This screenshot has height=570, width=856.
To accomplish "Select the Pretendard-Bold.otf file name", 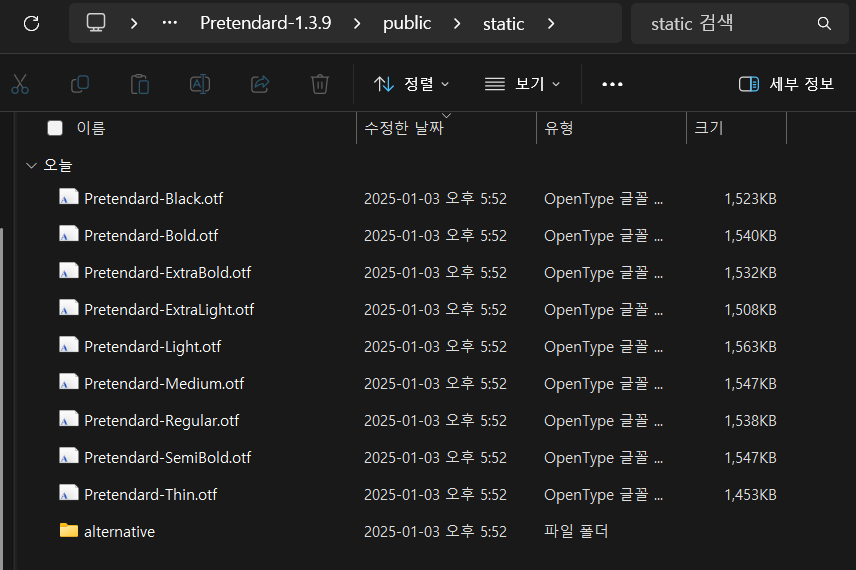I will [151, 236].
